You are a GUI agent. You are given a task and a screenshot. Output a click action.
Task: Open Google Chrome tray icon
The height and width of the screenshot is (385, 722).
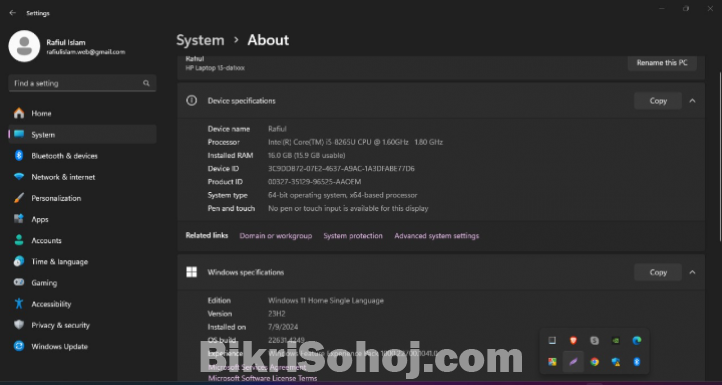(594, 362)
